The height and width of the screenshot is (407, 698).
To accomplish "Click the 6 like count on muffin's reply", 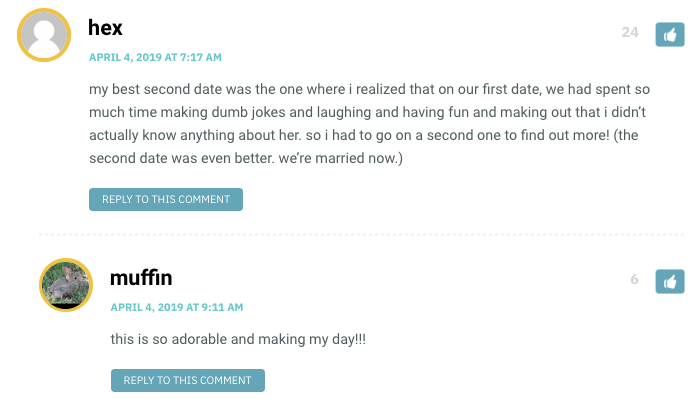I will [x=634, y=279].
